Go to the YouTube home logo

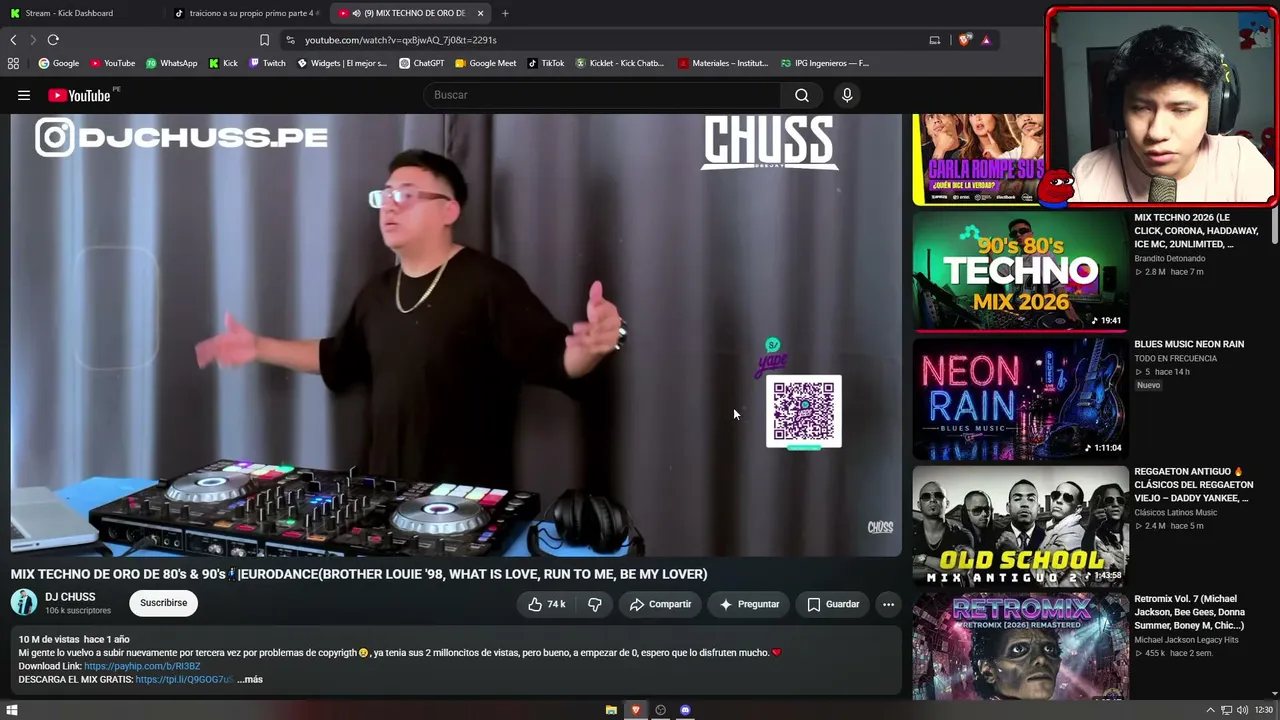pos(79,95)
